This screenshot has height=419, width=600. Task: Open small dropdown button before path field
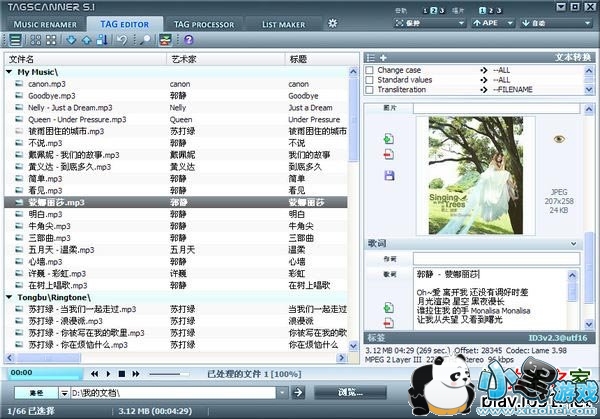click(x=64, y=393)
